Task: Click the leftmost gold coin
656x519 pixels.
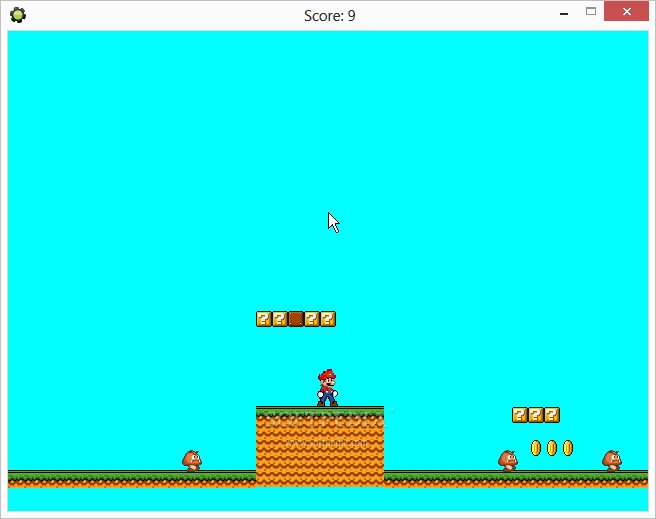Action: coord(536,448)
